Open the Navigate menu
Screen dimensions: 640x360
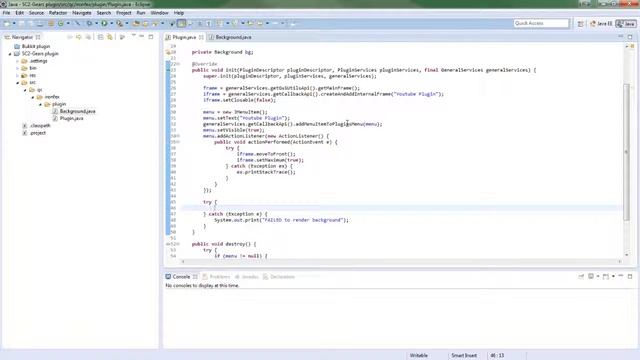pos(82,13)
